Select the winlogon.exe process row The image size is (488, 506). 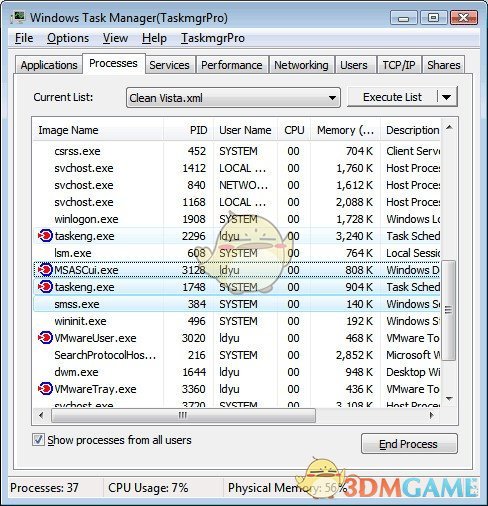[x=237, y=219]
